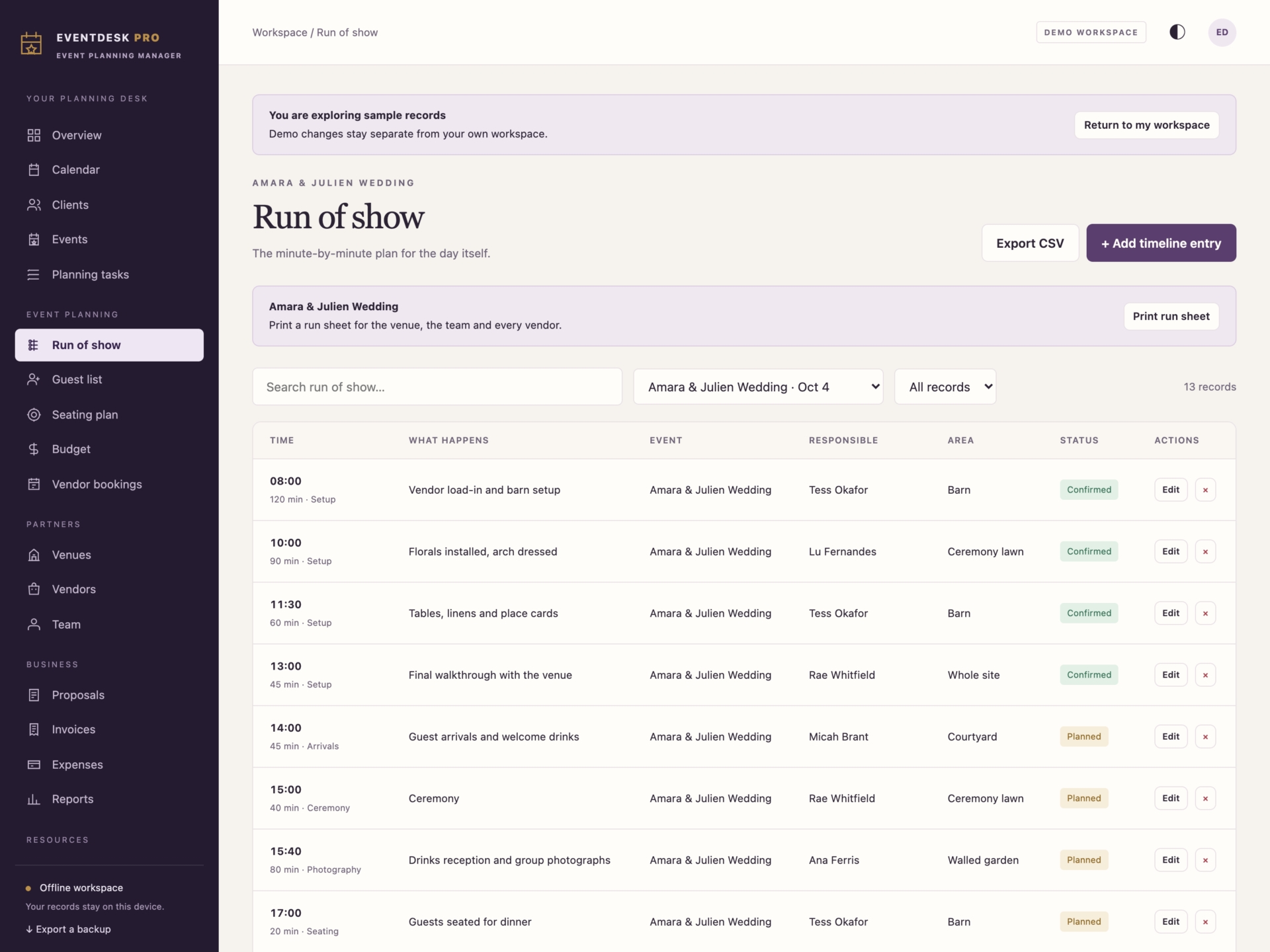Click the Clients people icon
Viewport: 1270px width, 952px height.
[x=34, y=205]
